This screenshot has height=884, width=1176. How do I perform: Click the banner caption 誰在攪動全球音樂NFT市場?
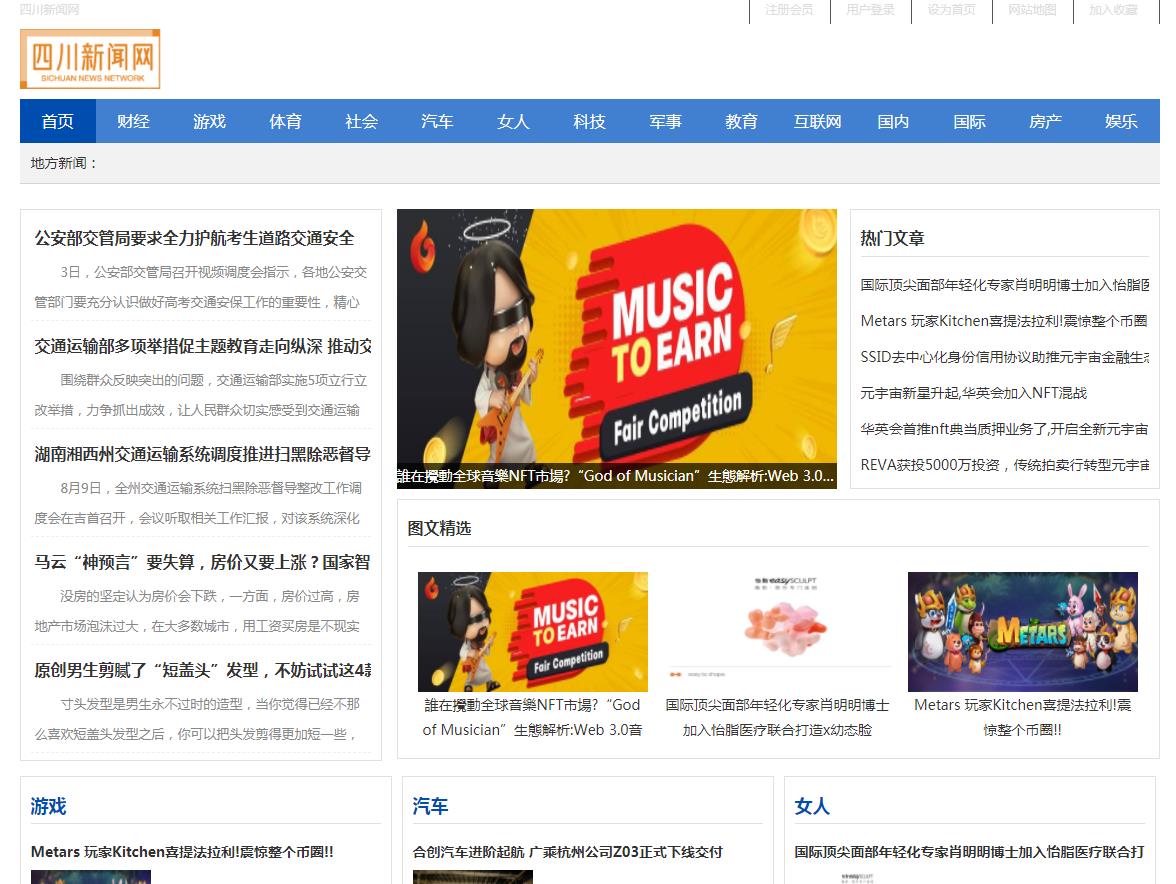point(616,476)
